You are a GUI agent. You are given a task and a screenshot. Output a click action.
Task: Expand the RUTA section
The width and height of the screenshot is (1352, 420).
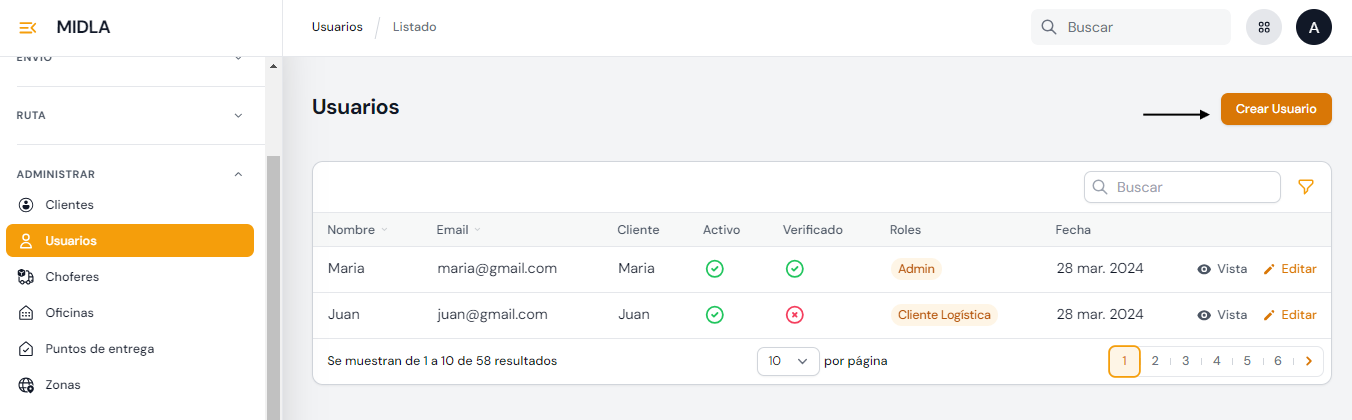[238, 116]
